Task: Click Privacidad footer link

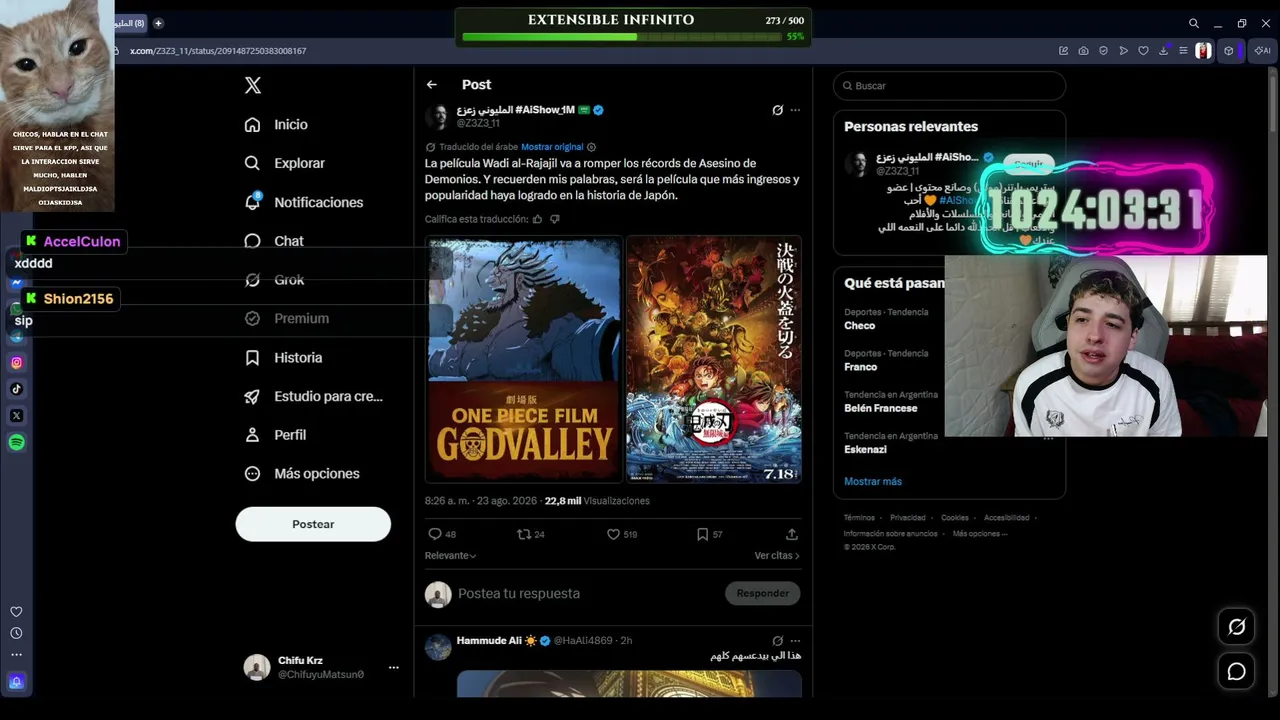Action: [x=908, y=518]
